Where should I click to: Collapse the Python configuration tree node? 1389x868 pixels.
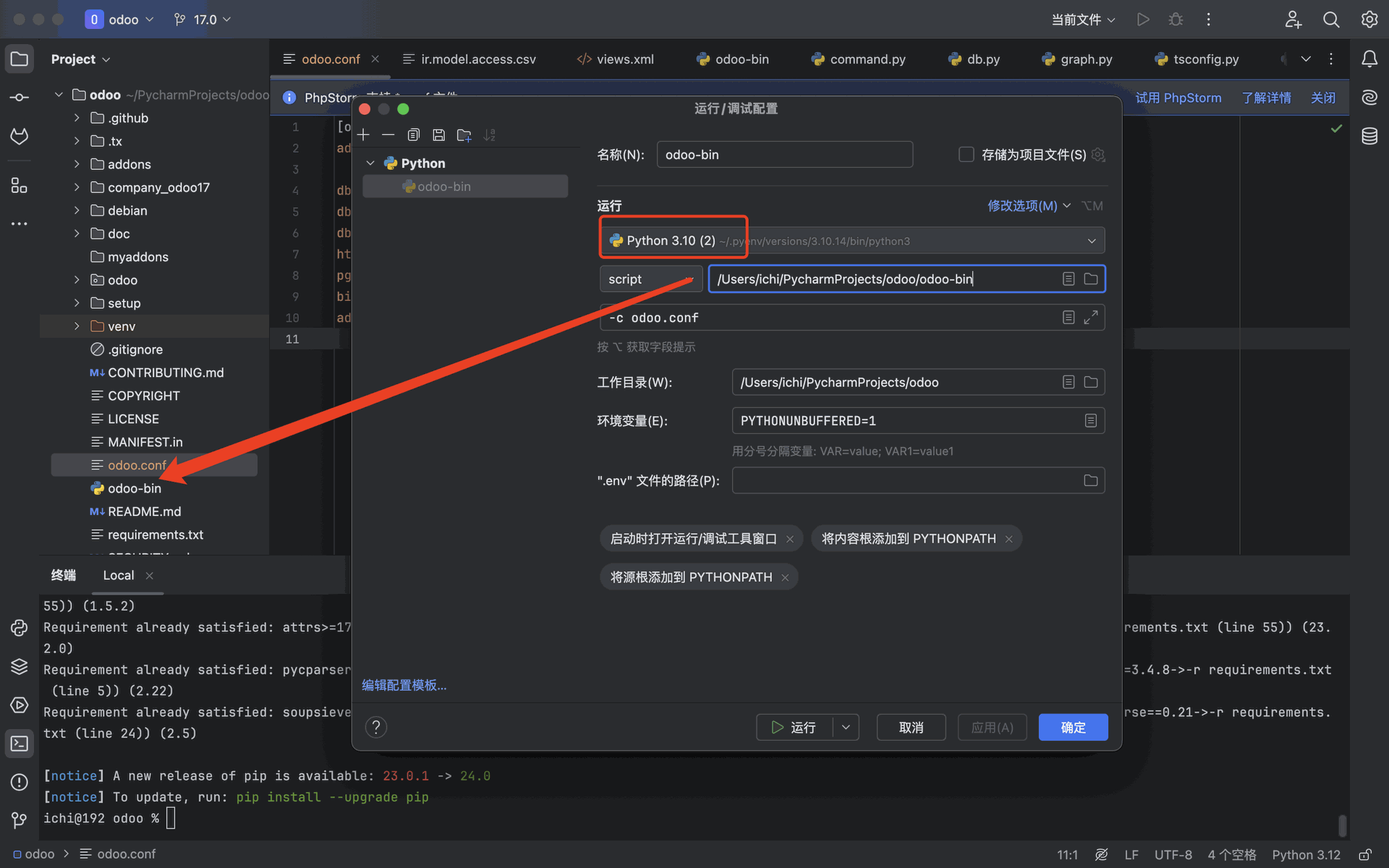[x=370, y=163]
